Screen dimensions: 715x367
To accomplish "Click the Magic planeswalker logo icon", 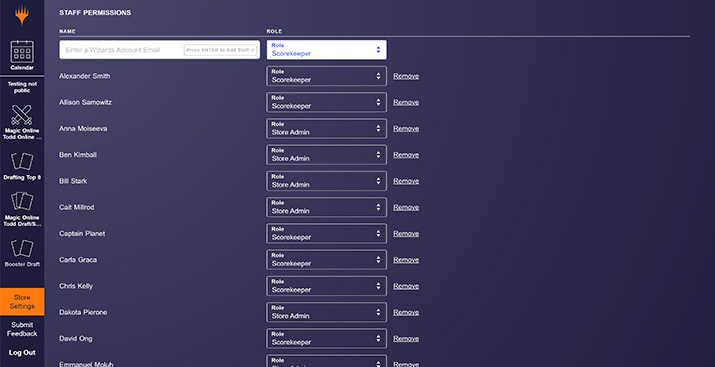I will tap(22, 15).
